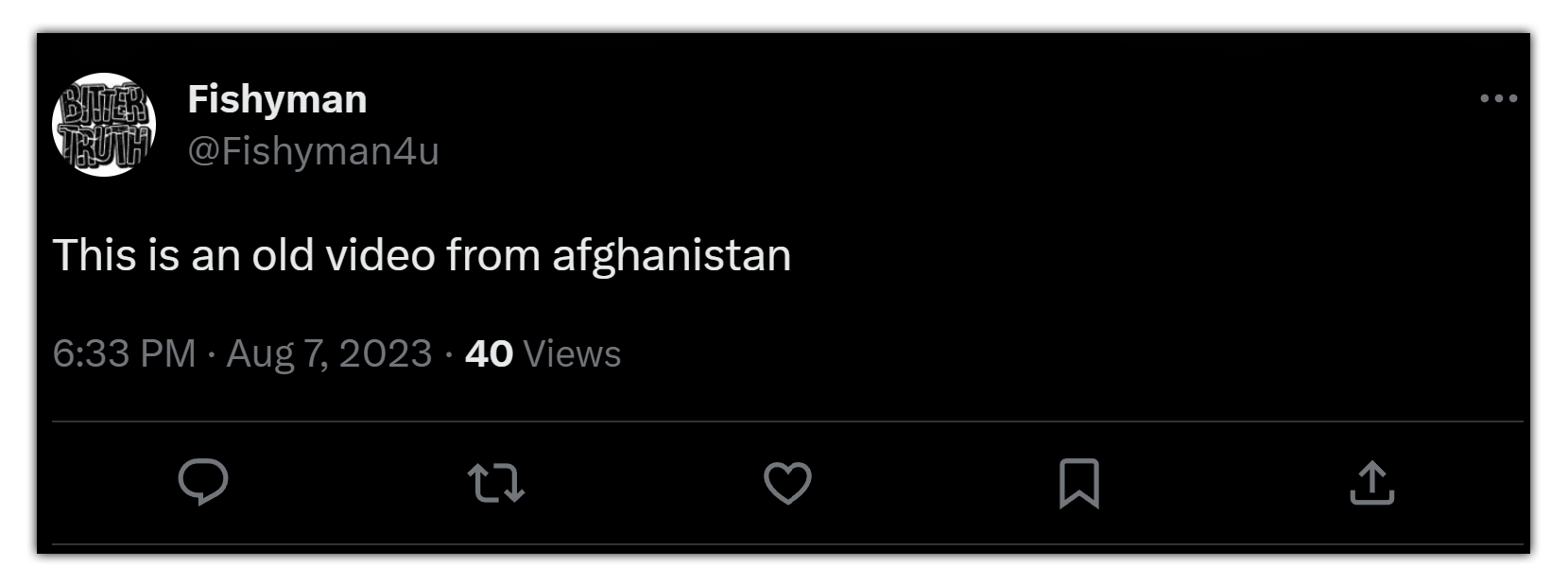The height and width of the screenshot is (584, 1568).
Task: Click the word afghanistan in the tweet
Action: 671,255
